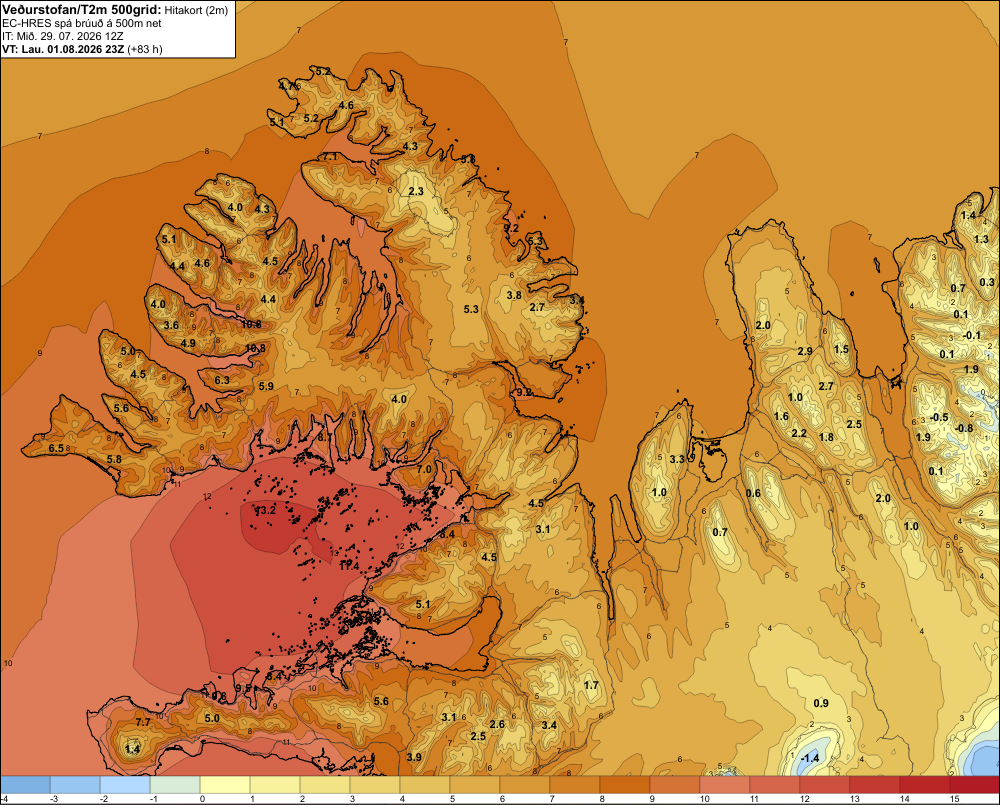
Task: Select the 3.9 value at the bottom edge
Action: pyautogui.click(x=414, y=757)
